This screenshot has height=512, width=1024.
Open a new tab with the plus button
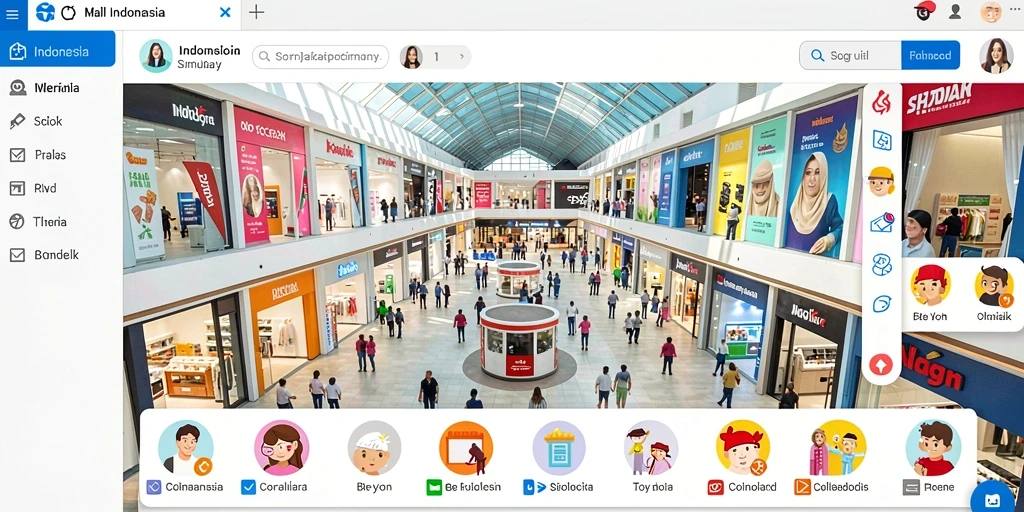coord(257,12)
